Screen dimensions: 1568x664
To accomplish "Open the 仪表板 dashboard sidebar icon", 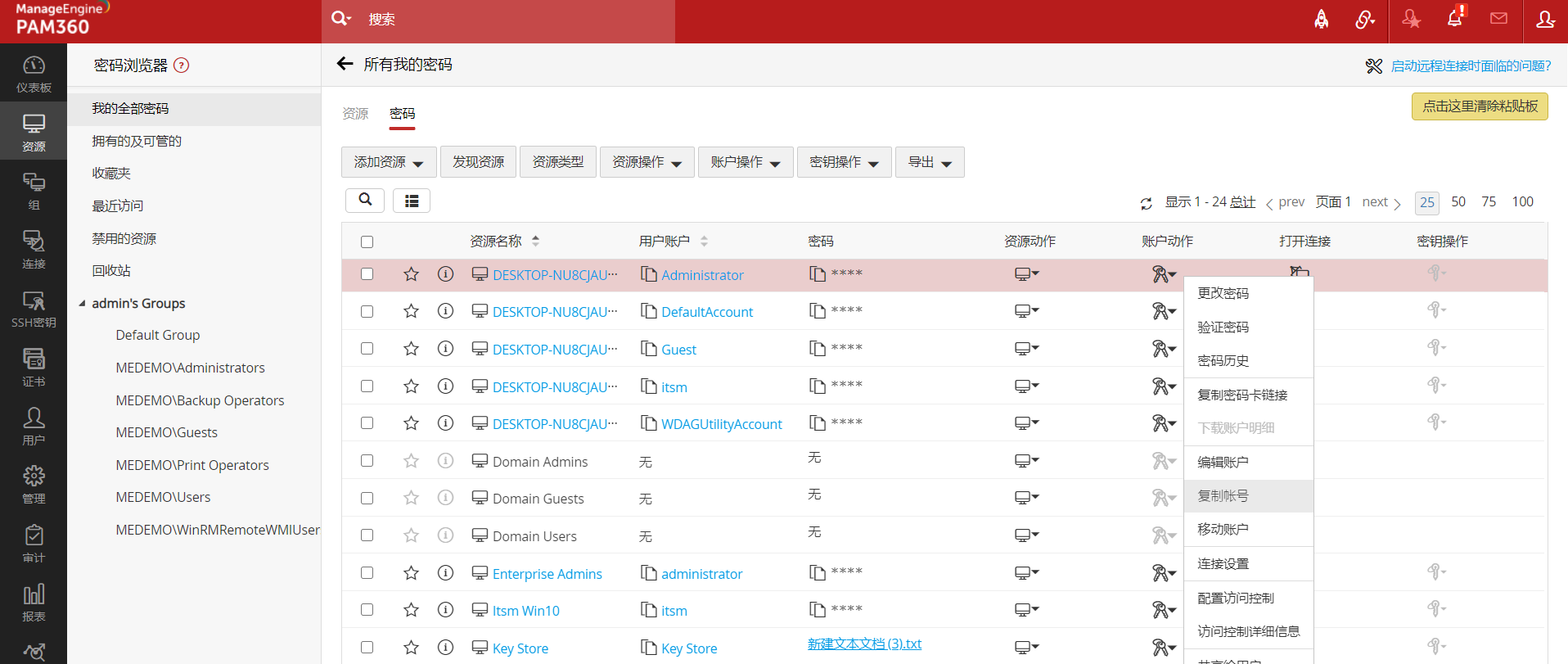I will pos(34,73).
